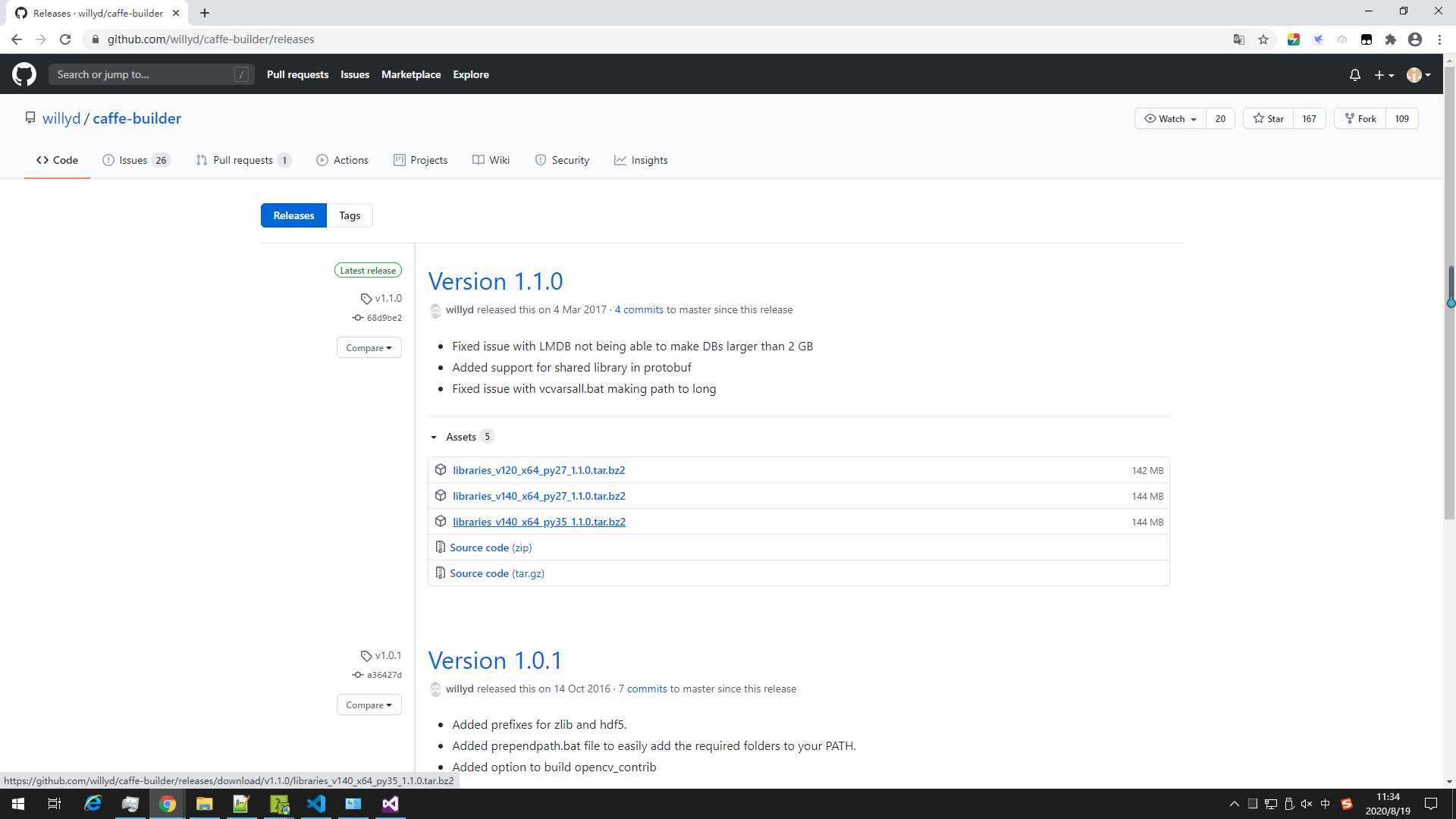This screenshot has width=1456, height=819.
Task: View the 109 forks count
Action: pyautogui.click(x=1402, y=118)
